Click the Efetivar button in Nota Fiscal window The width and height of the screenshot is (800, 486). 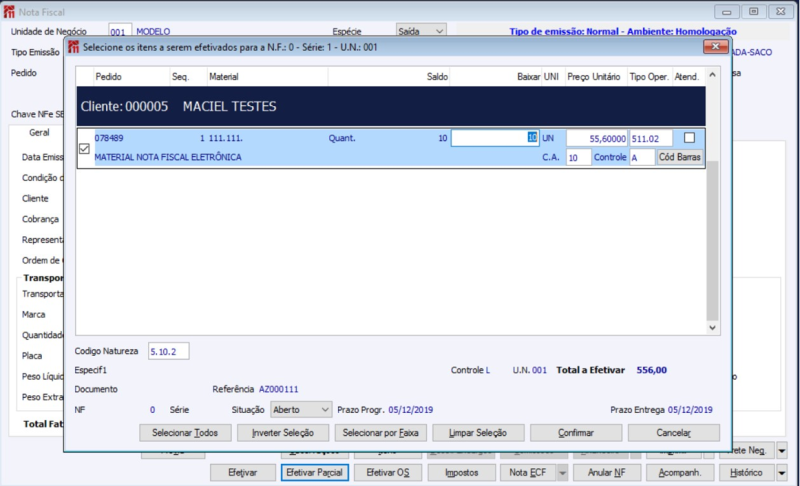(242, 473)
